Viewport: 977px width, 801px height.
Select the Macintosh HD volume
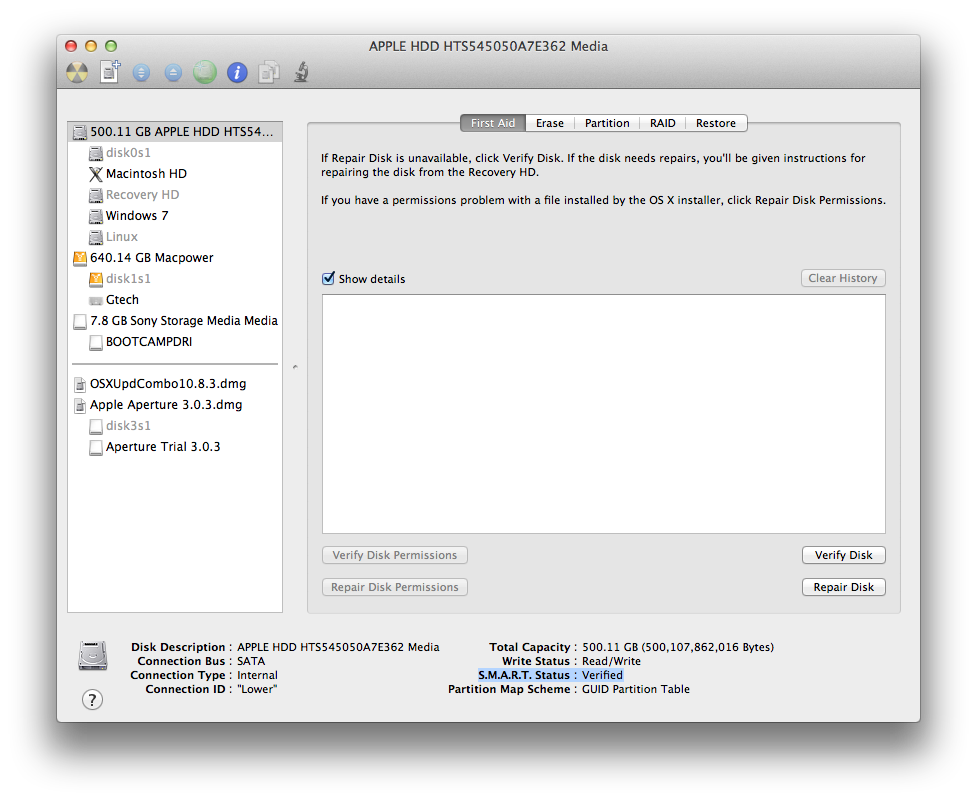(175, 174)
